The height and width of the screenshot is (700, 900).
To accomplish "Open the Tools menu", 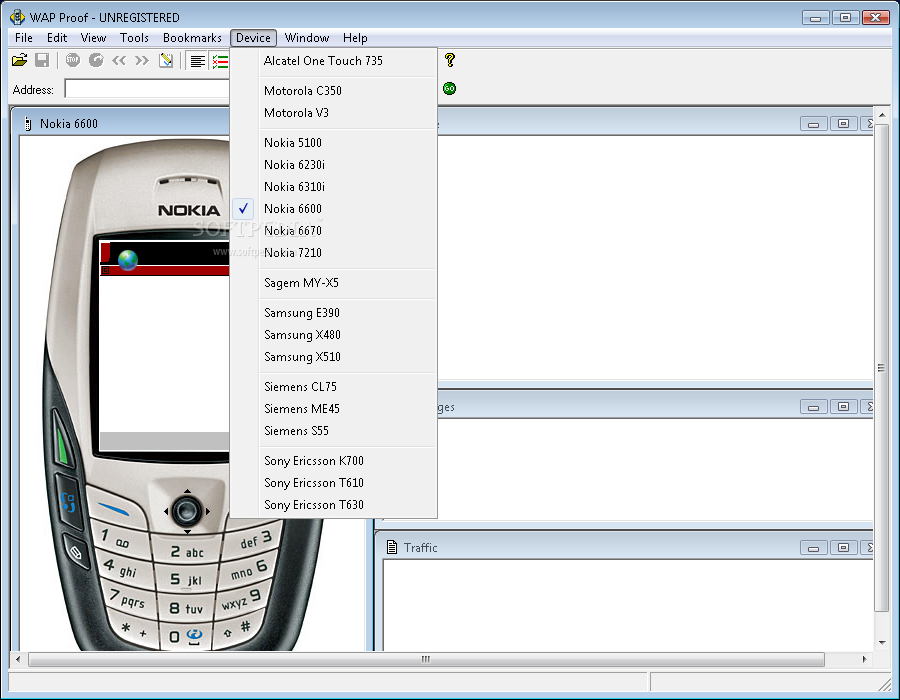I will [x=134, y=38].
